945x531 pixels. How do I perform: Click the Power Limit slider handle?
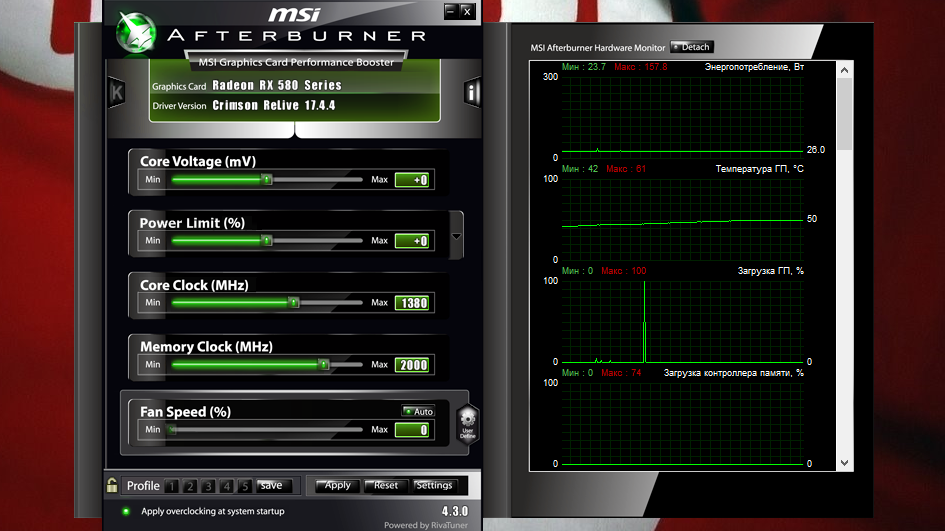tap(266, 240)
